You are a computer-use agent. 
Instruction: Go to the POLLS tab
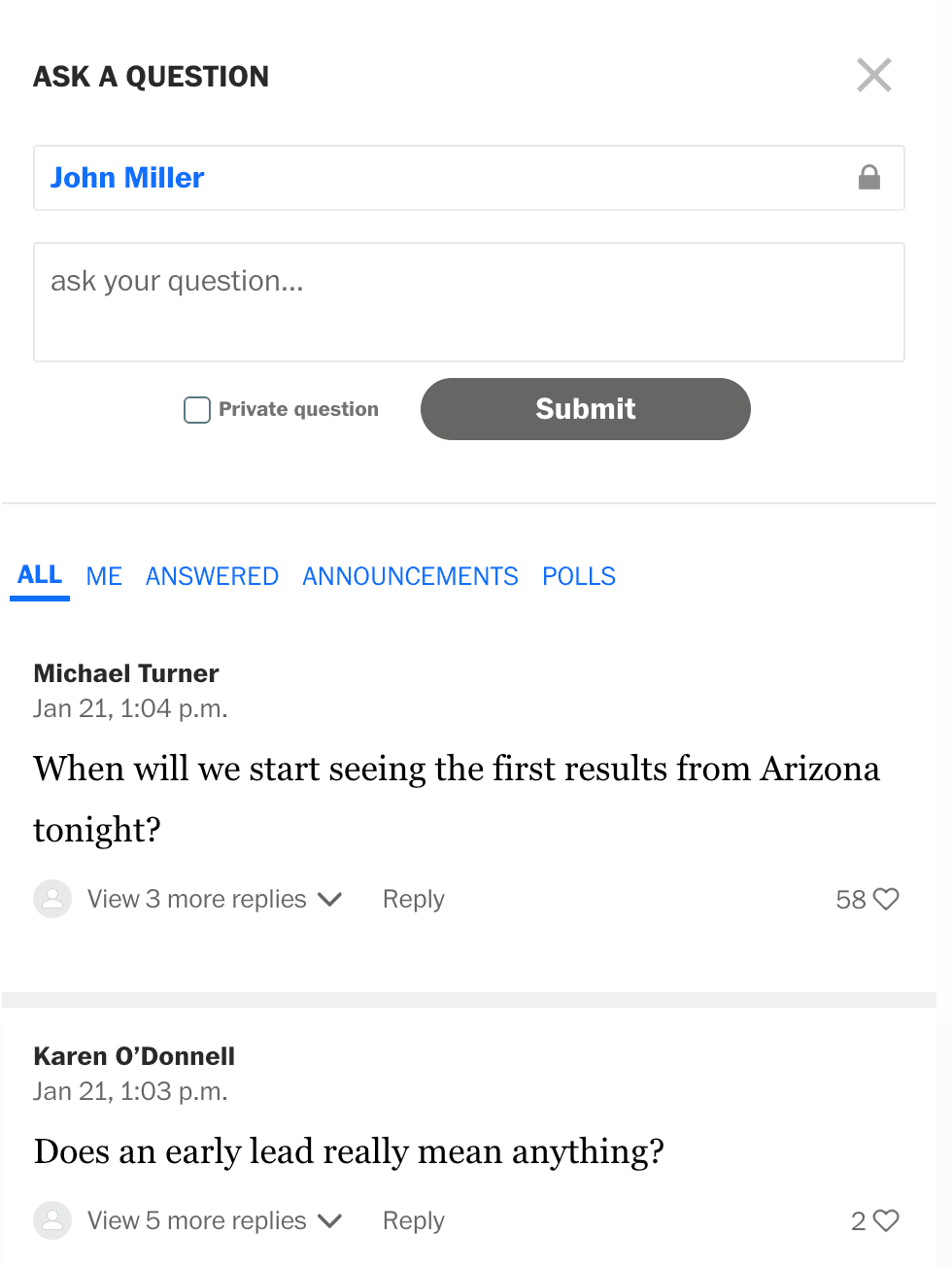click(579, 576)
